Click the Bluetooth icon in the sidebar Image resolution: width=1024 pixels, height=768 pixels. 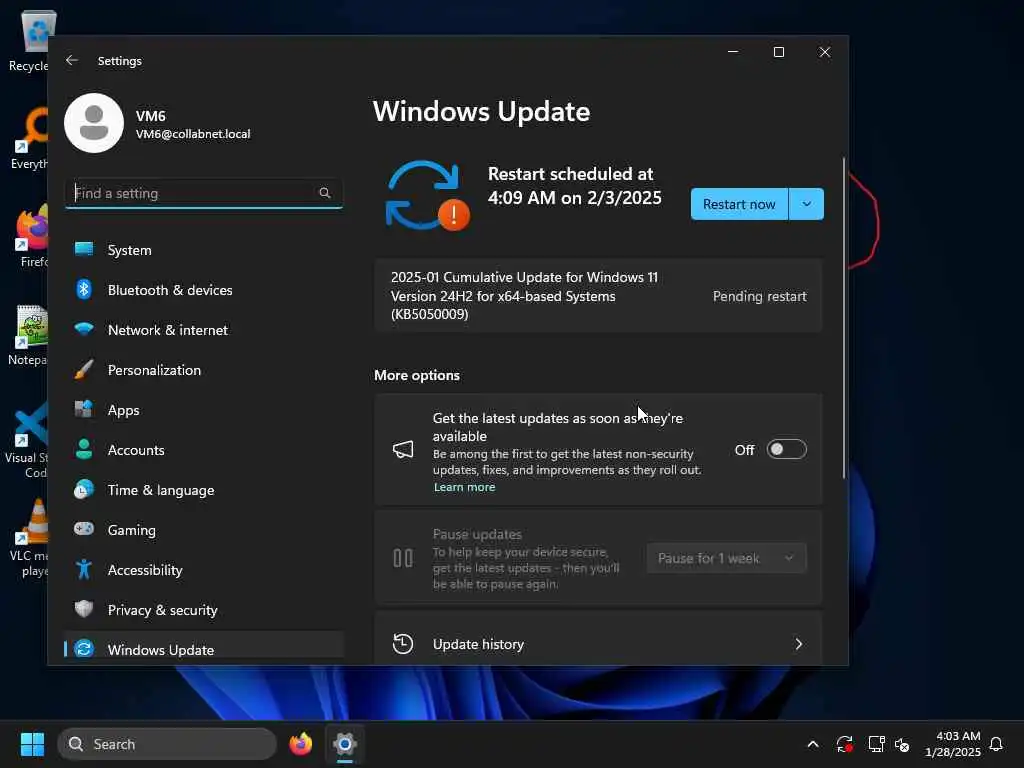pyautogui.click(x=84, y=289)
